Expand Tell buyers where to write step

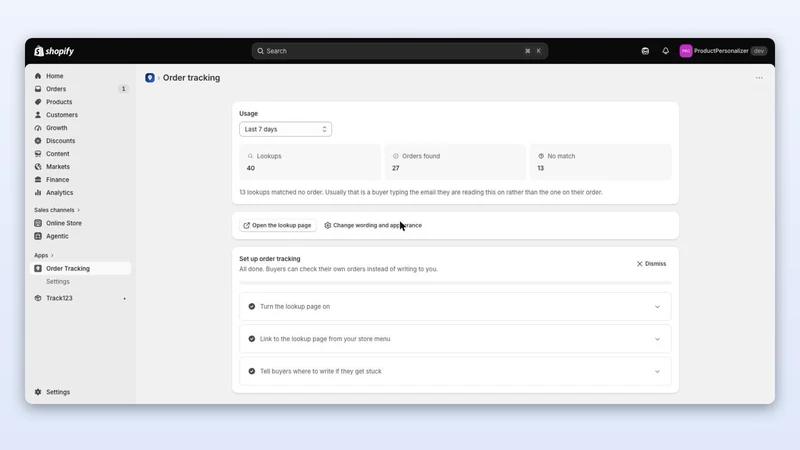[657, 371]
